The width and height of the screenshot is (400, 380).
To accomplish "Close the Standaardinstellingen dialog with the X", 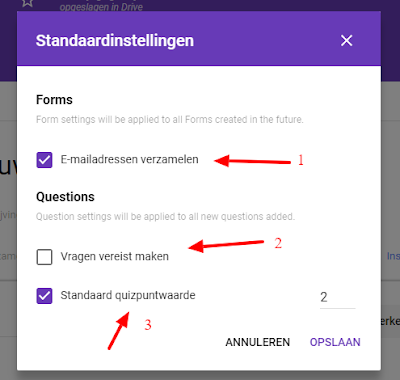I will point(346,41).
